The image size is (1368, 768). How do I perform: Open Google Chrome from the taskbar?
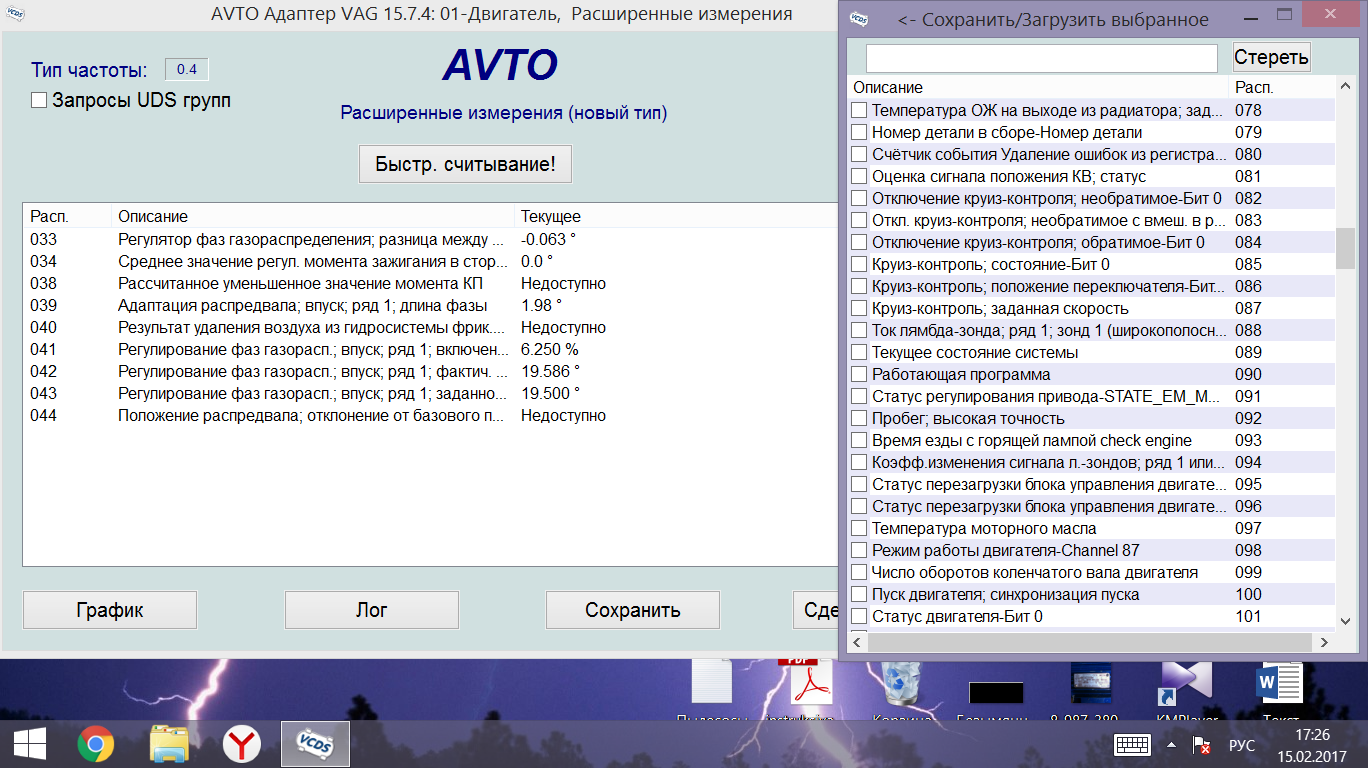pos(96,744)
